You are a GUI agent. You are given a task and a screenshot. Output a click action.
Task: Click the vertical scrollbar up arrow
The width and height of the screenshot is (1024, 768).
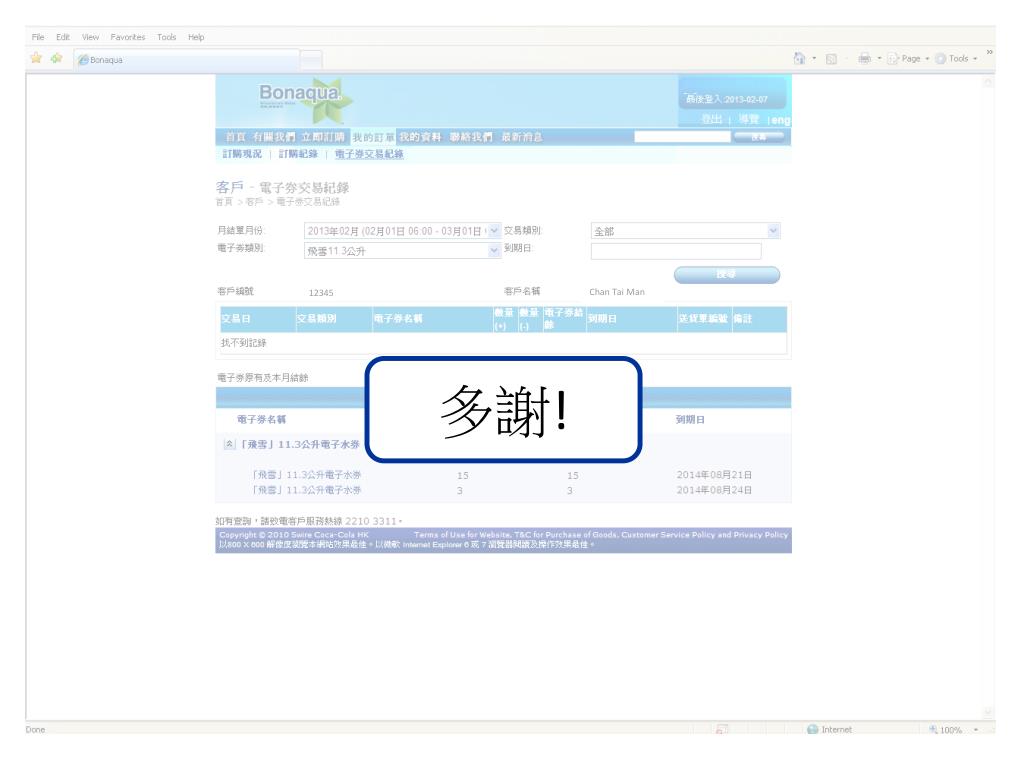[989, 83]
